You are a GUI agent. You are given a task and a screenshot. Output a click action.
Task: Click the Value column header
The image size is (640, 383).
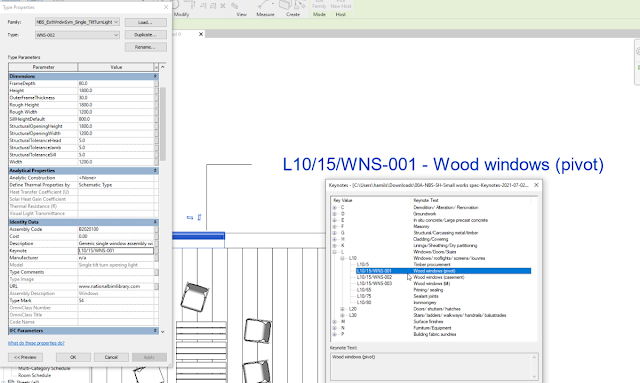click(116, 67)
